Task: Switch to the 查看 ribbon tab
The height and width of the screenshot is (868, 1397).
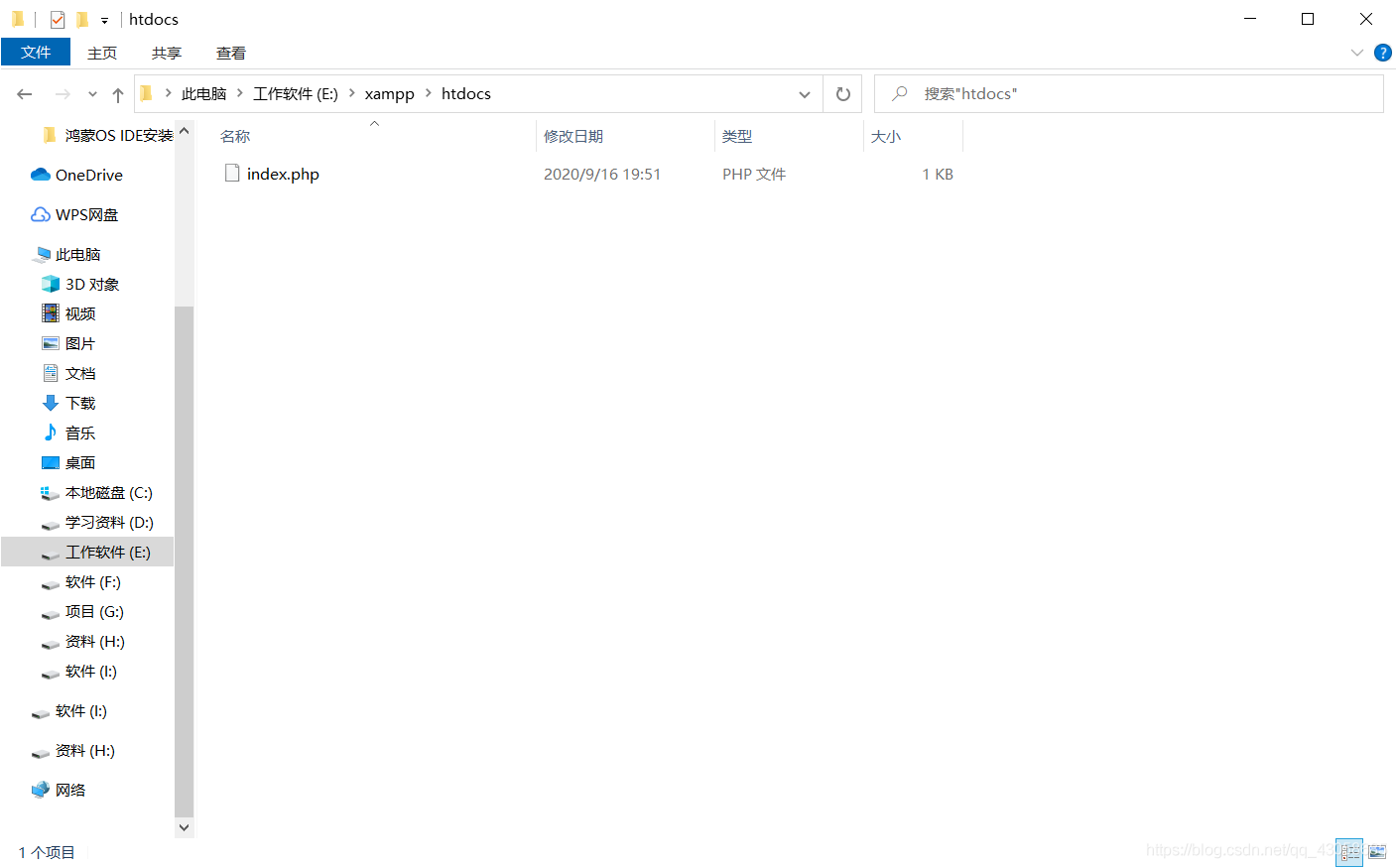Action: point(231,53)
